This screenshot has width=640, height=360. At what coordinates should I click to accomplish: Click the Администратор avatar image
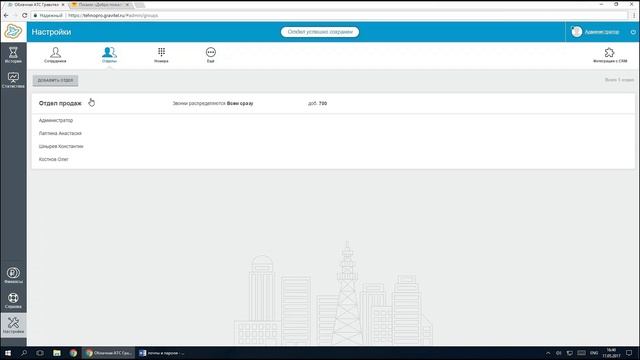576,32
